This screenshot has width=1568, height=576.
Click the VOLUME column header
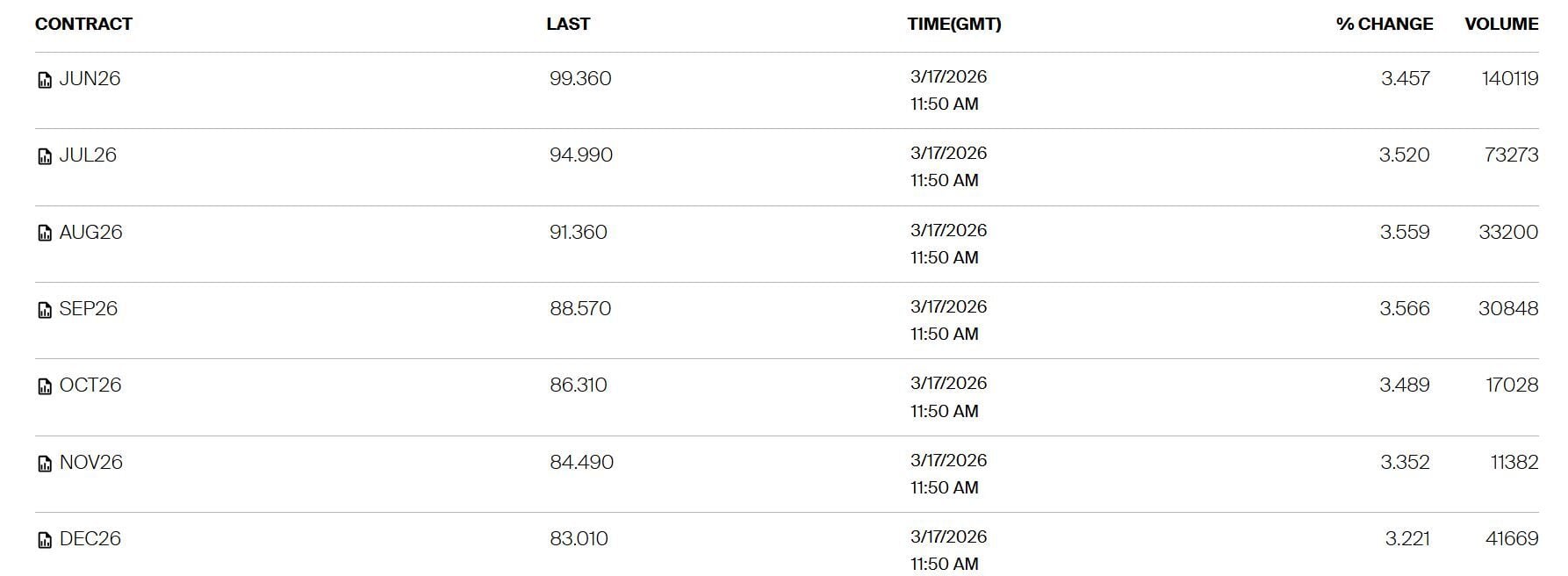1501,24
